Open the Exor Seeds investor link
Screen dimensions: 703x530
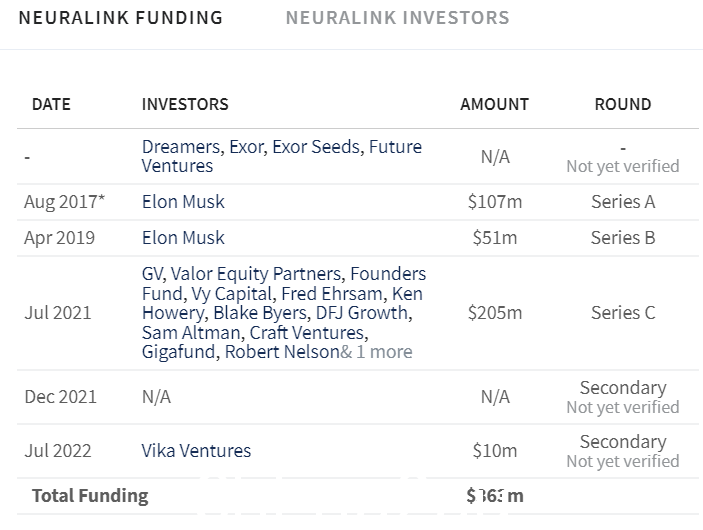tap(316, 147)
